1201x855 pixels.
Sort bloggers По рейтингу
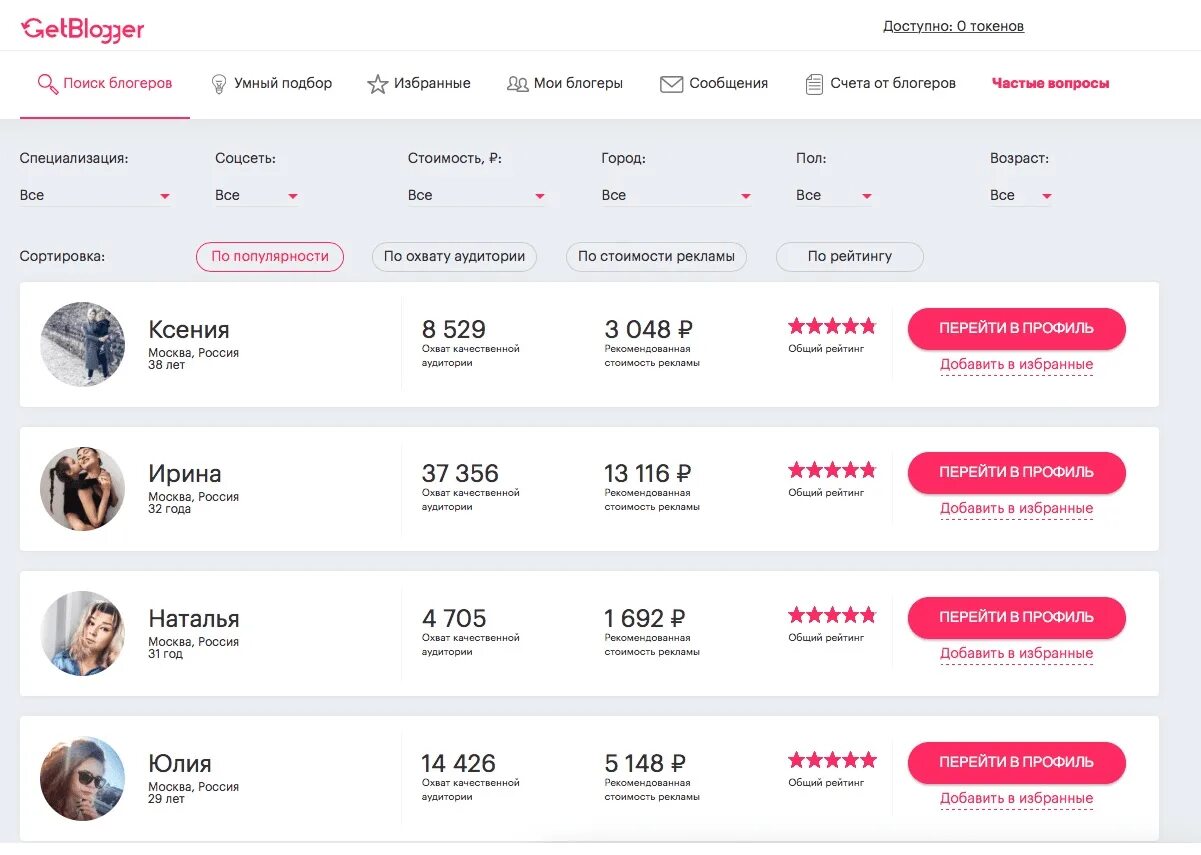tap(849, 256)
